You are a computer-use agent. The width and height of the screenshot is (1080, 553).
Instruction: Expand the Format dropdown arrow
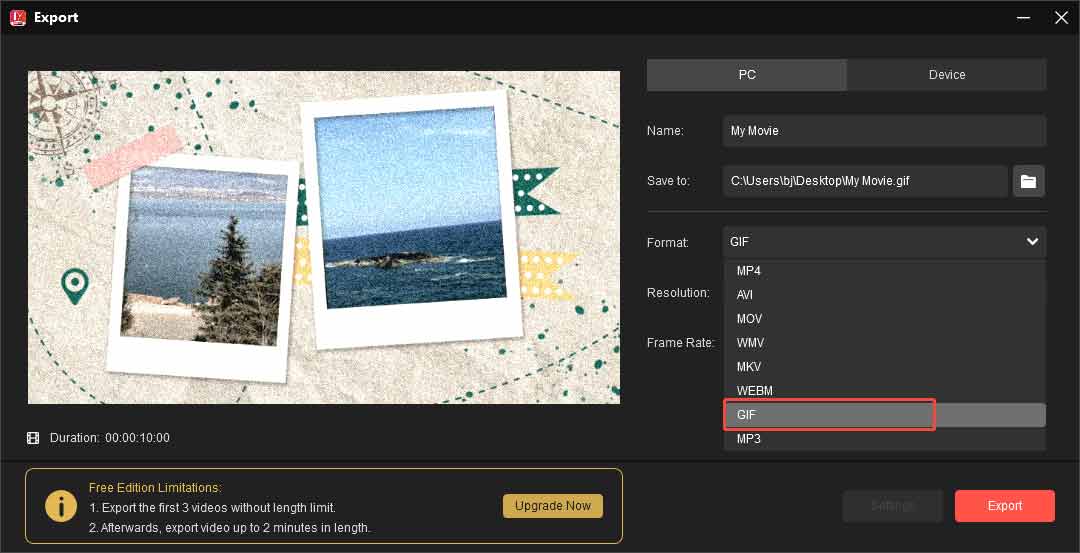(1032, 242)
